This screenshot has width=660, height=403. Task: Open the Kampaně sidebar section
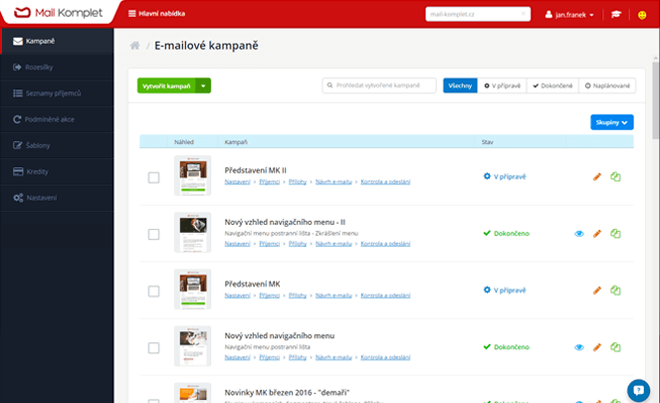point(57,41)
